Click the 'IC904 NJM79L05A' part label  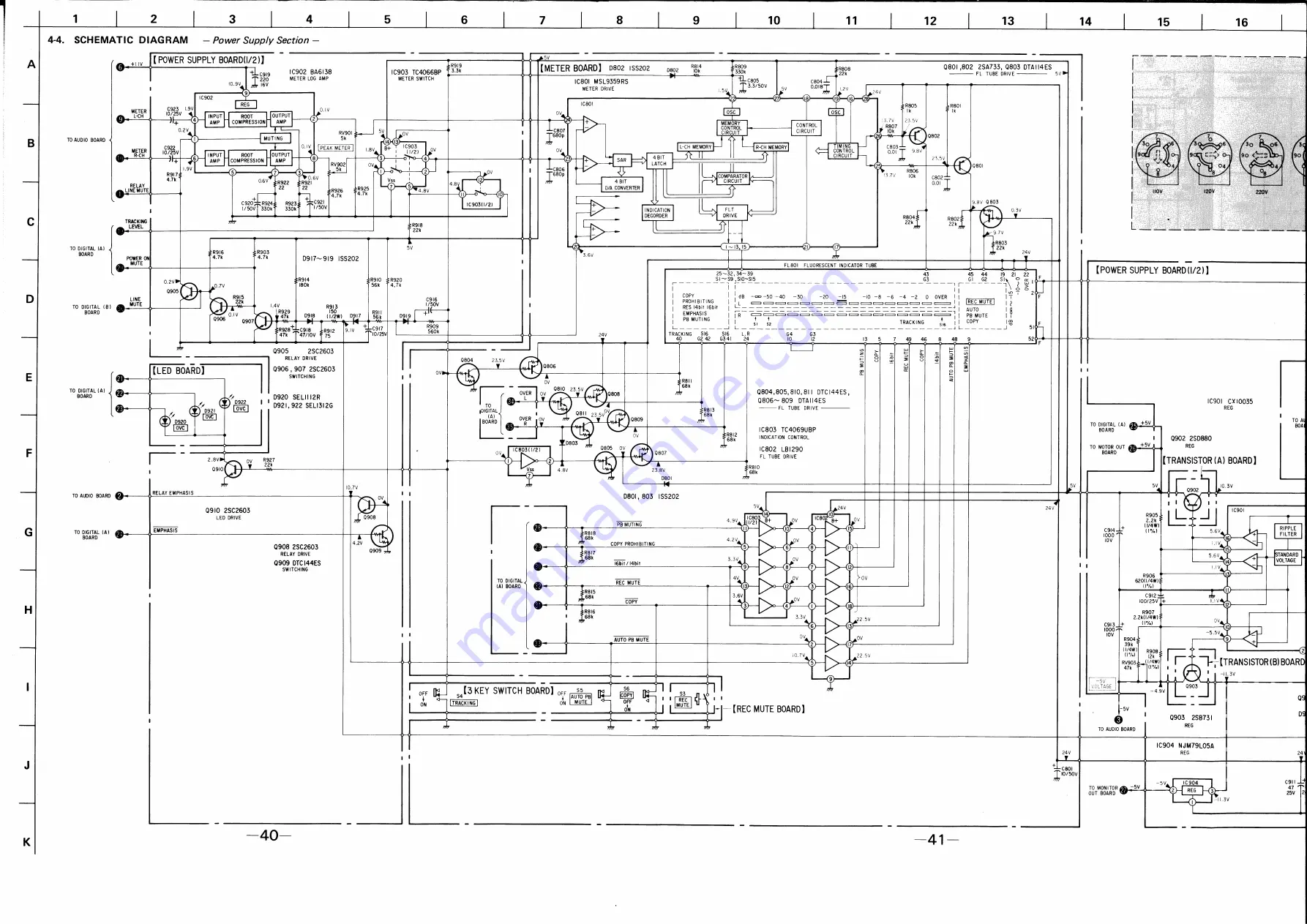[x=1185, y=745]
